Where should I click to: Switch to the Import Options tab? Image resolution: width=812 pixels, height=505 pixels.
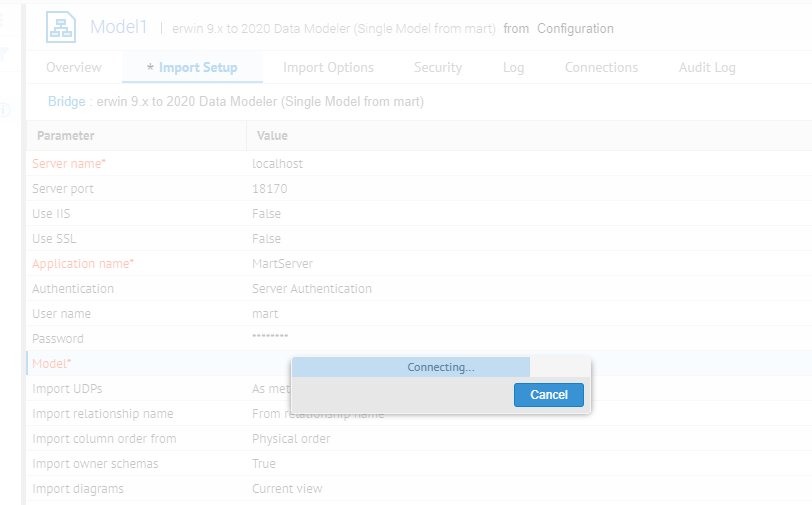(328, 68)
